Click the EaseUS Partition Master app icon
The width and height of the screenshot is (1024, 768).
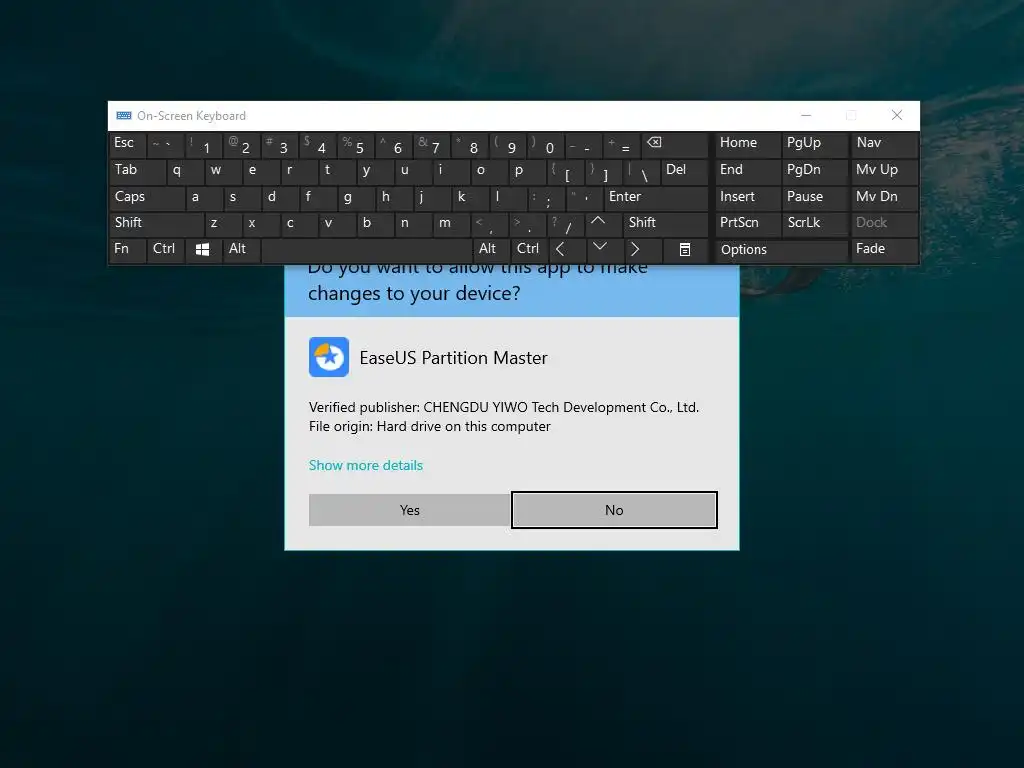coord(328,357)
